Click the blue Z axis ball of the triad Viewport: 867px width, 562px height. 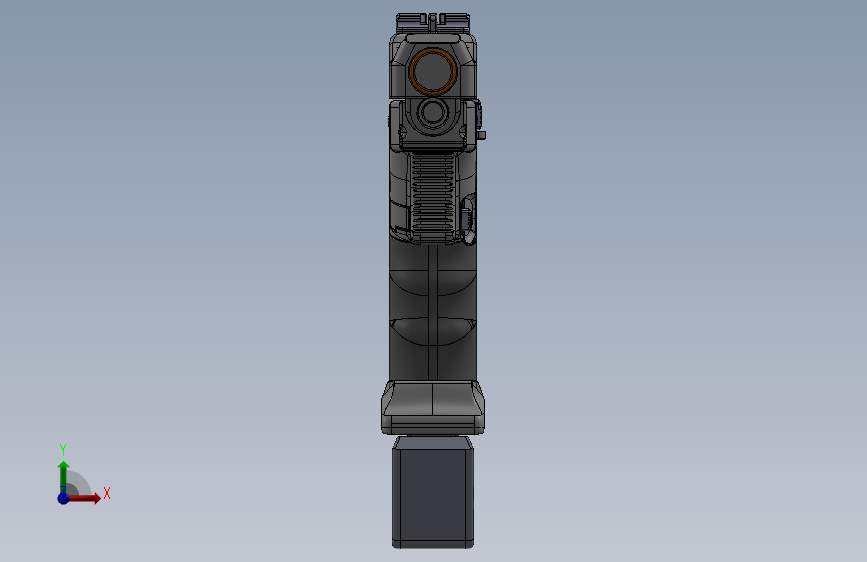(x=64, y=498)
